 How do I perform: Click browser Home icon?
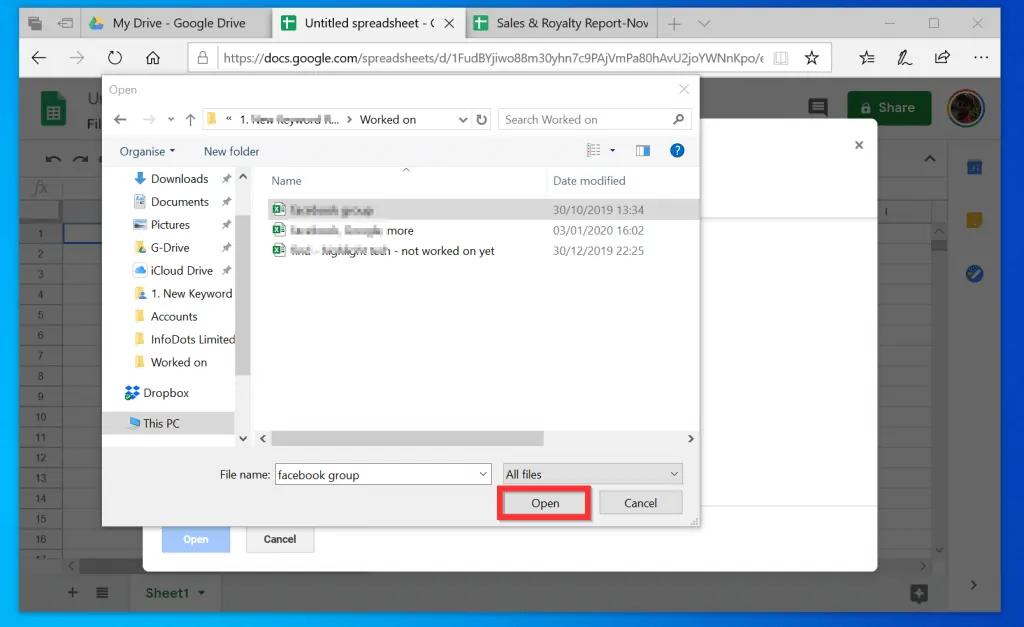[x=153, y=58]
